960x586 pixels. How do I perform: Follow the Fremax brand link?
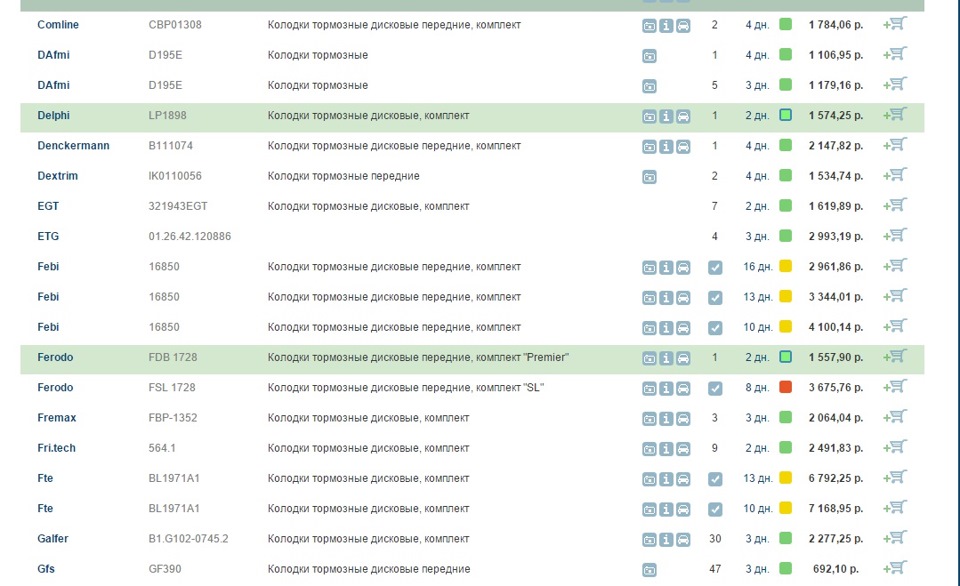(57, 418)
